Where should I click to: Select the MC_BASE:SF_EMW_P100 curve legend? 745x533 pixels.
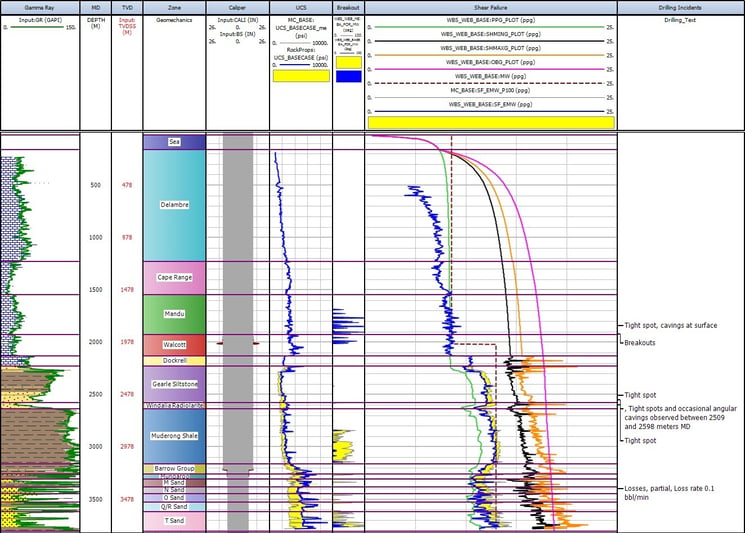491,94
